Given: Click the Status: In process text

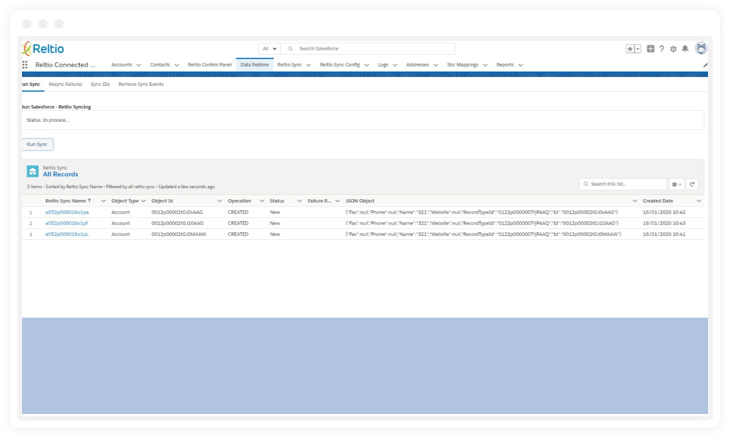Looking at the screenshot, I should tap(48, 120).
